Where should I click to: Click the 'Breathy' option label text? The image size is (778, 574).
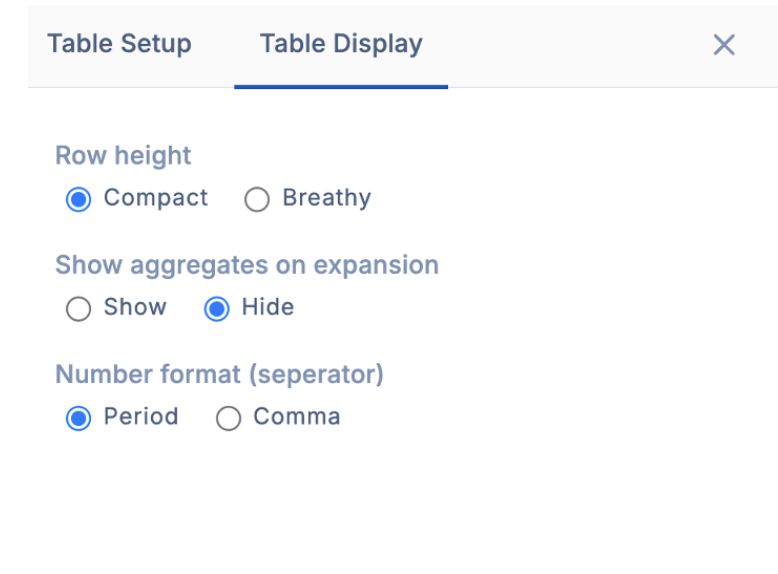tap(326, 198)
